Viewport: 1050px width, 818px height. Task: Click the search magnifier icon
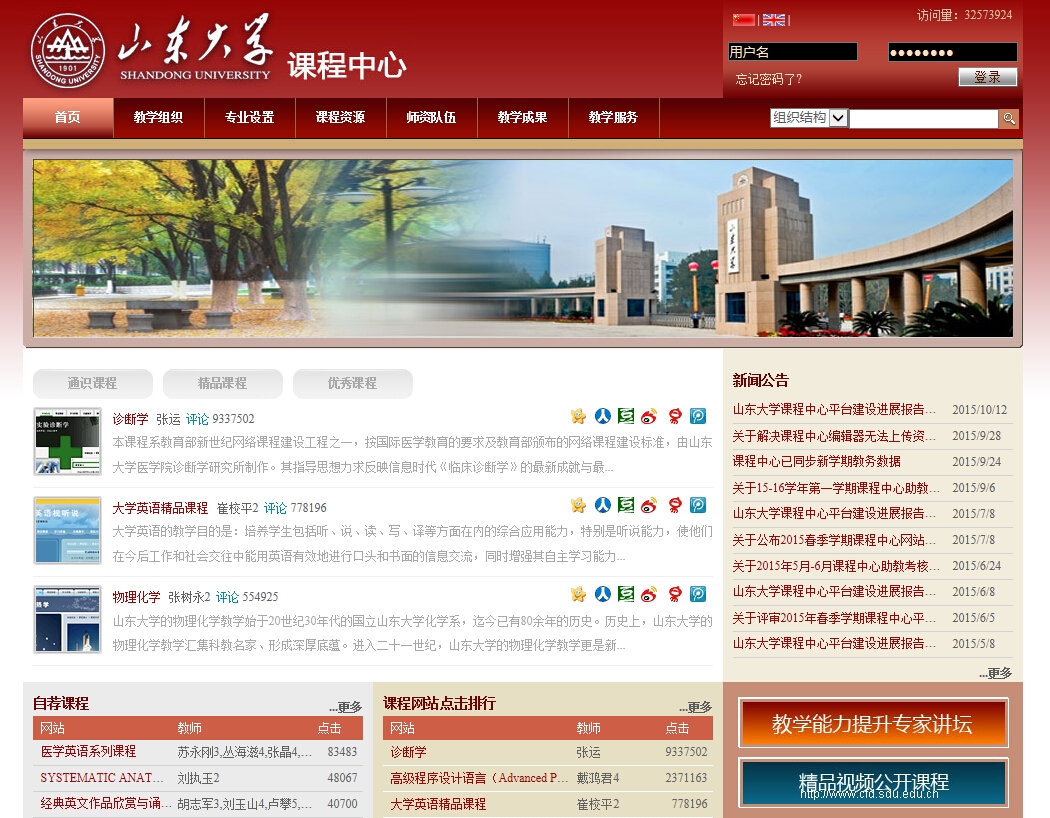pos(1009,118)
